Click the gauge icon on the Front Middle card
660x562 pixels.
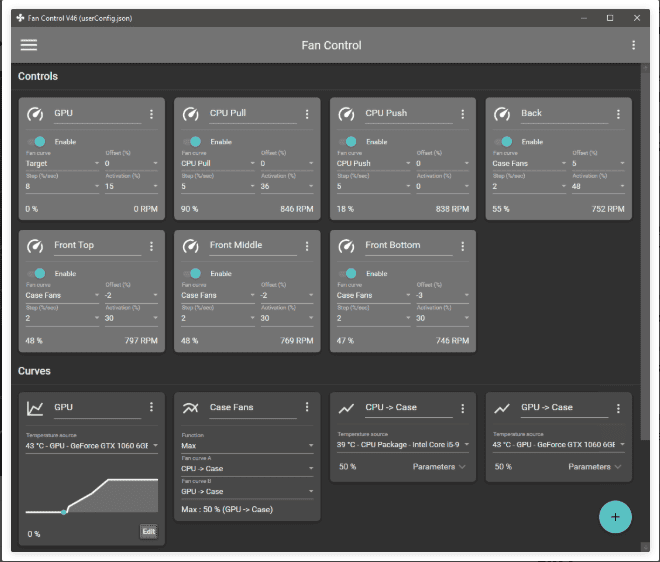[191, 246]
